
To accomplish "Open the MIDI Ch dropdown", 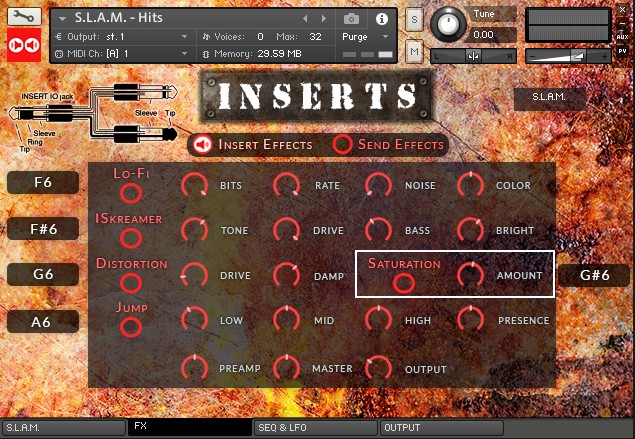I will pos(121,53).
